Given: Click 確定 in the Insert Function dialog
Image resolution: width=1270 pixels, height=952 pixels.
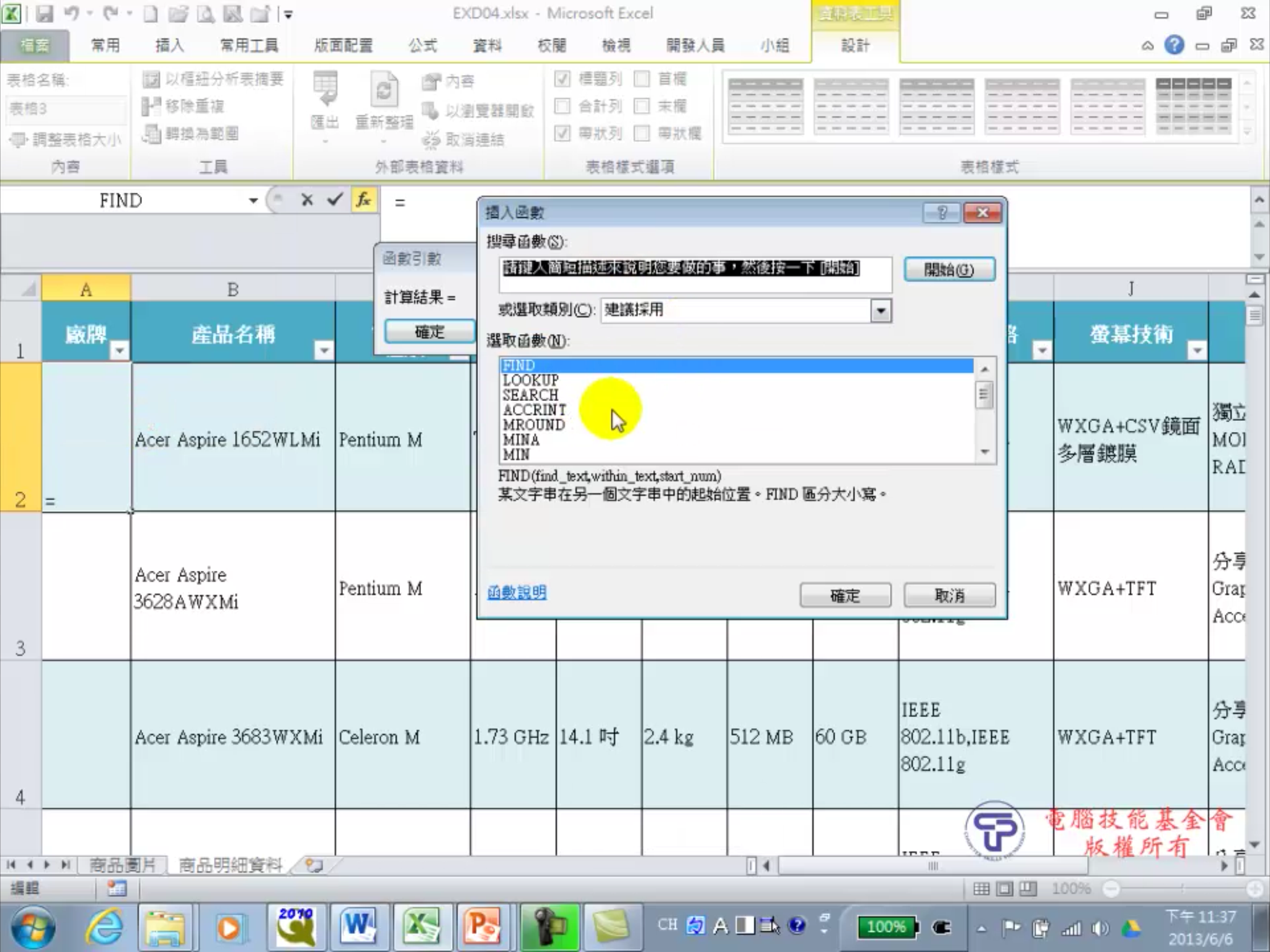Looking at the screenshot, I should 845,596.
